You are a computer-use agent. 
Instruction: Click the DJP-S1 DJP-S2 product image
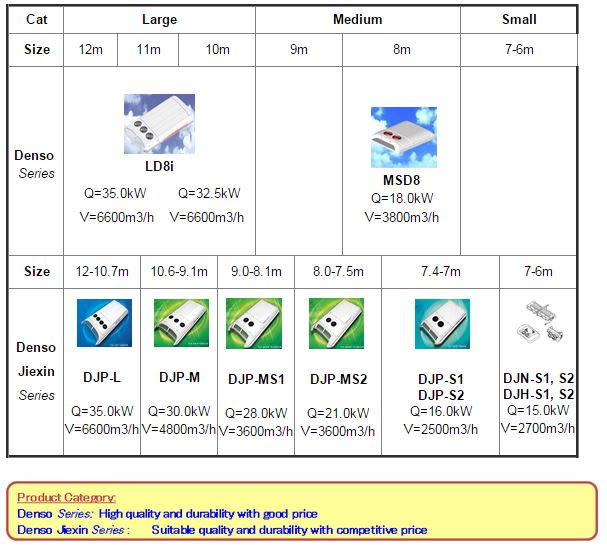pyautogui.click(x=442, y=324)
